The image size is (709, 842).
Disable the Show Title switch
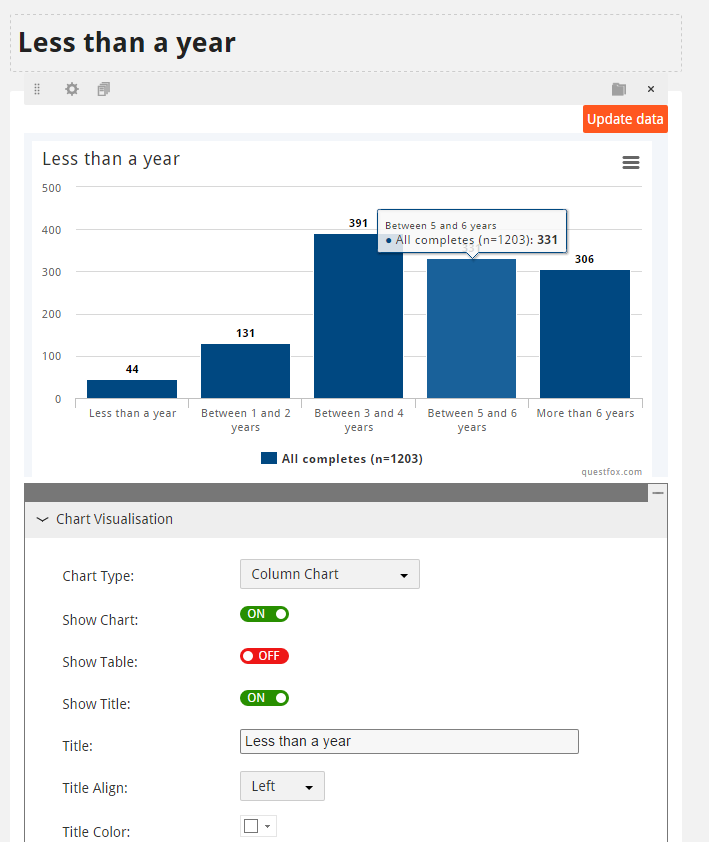click(264, 698)
